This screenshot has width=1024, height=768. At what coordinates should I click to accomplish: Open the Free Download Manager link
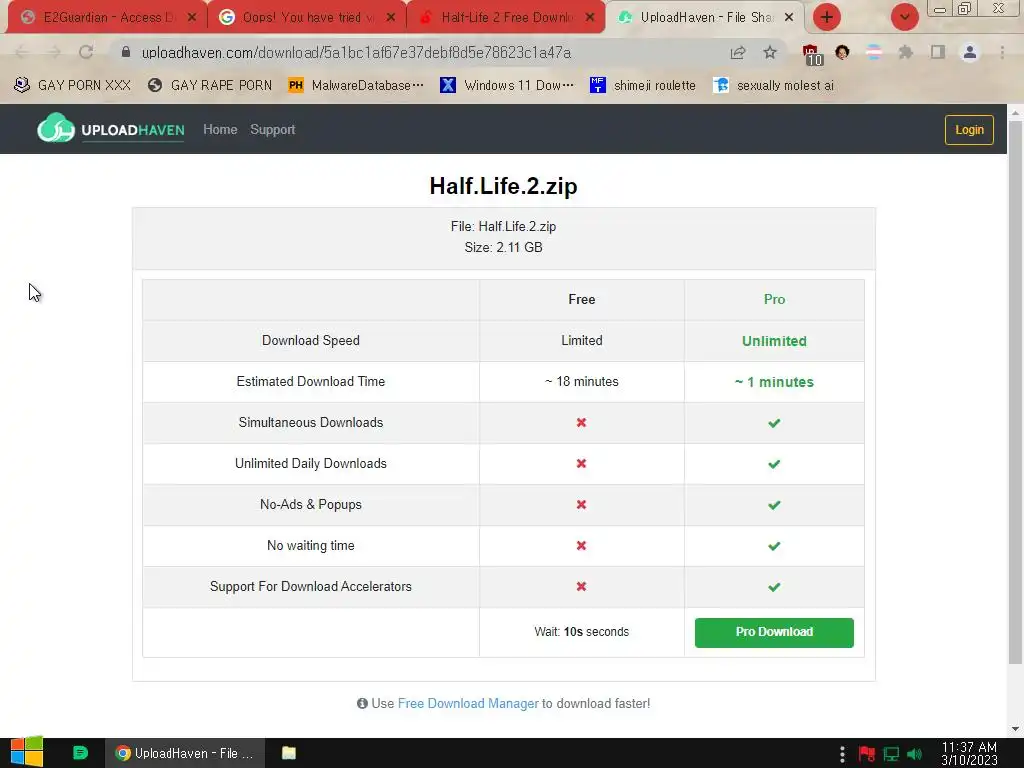point(468,703)
